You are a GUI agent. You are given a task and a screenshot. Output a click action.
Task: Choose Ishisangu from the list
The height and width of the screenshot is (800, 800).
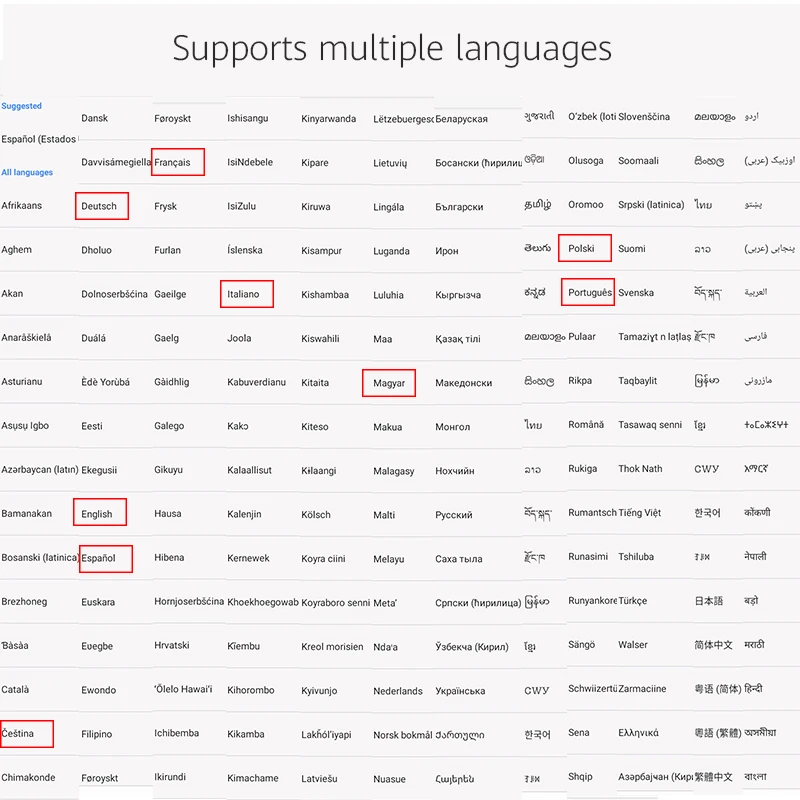247,118
